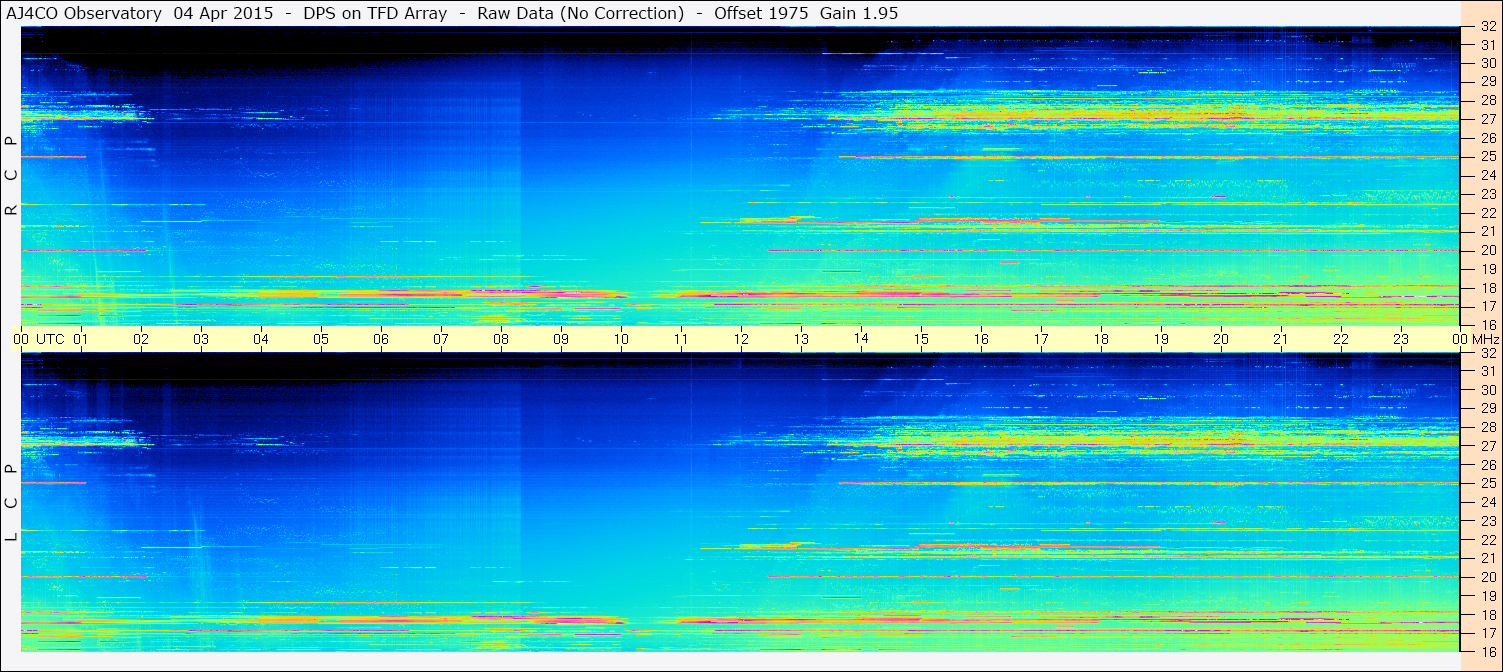Click the 30 MHz label of RCP panel

point(1487,62)
